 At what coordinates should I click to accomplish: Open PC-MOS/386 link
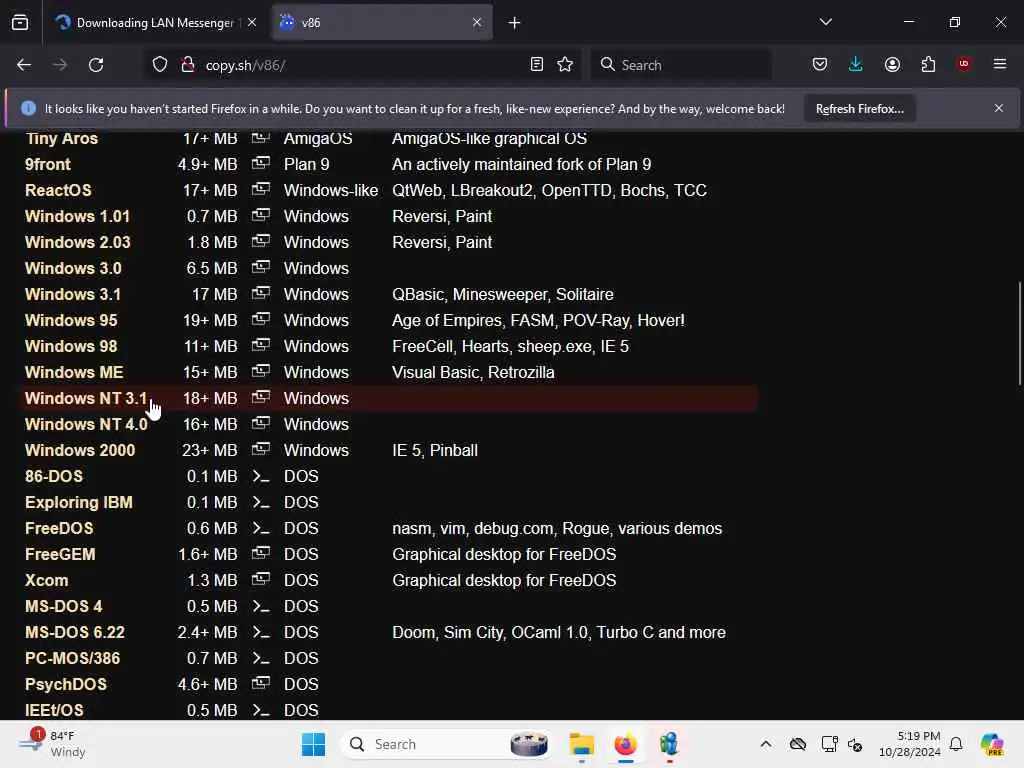tap(72, 658)
